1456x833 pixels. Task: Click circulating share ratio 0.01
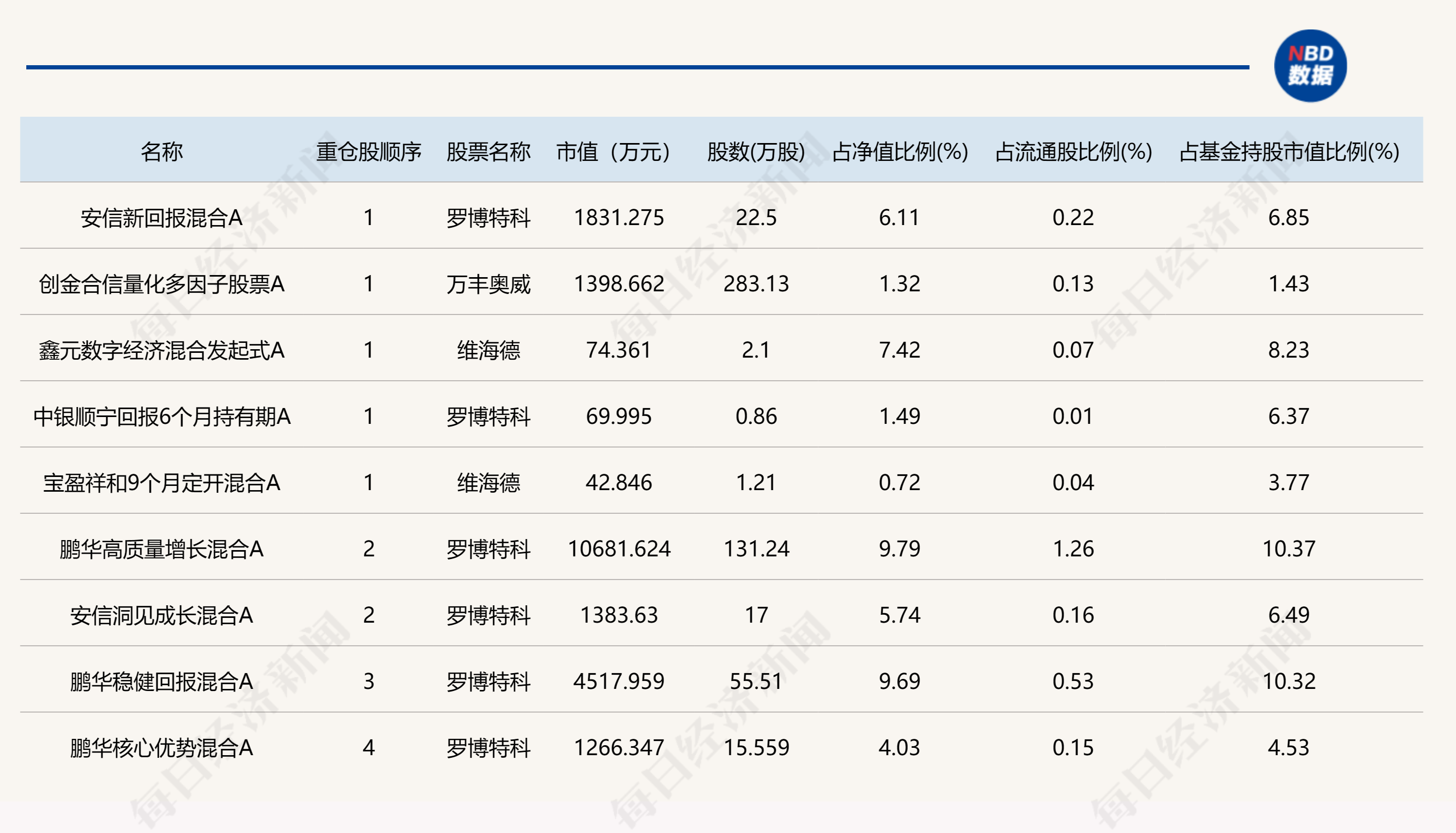[x=1073, y=416]
